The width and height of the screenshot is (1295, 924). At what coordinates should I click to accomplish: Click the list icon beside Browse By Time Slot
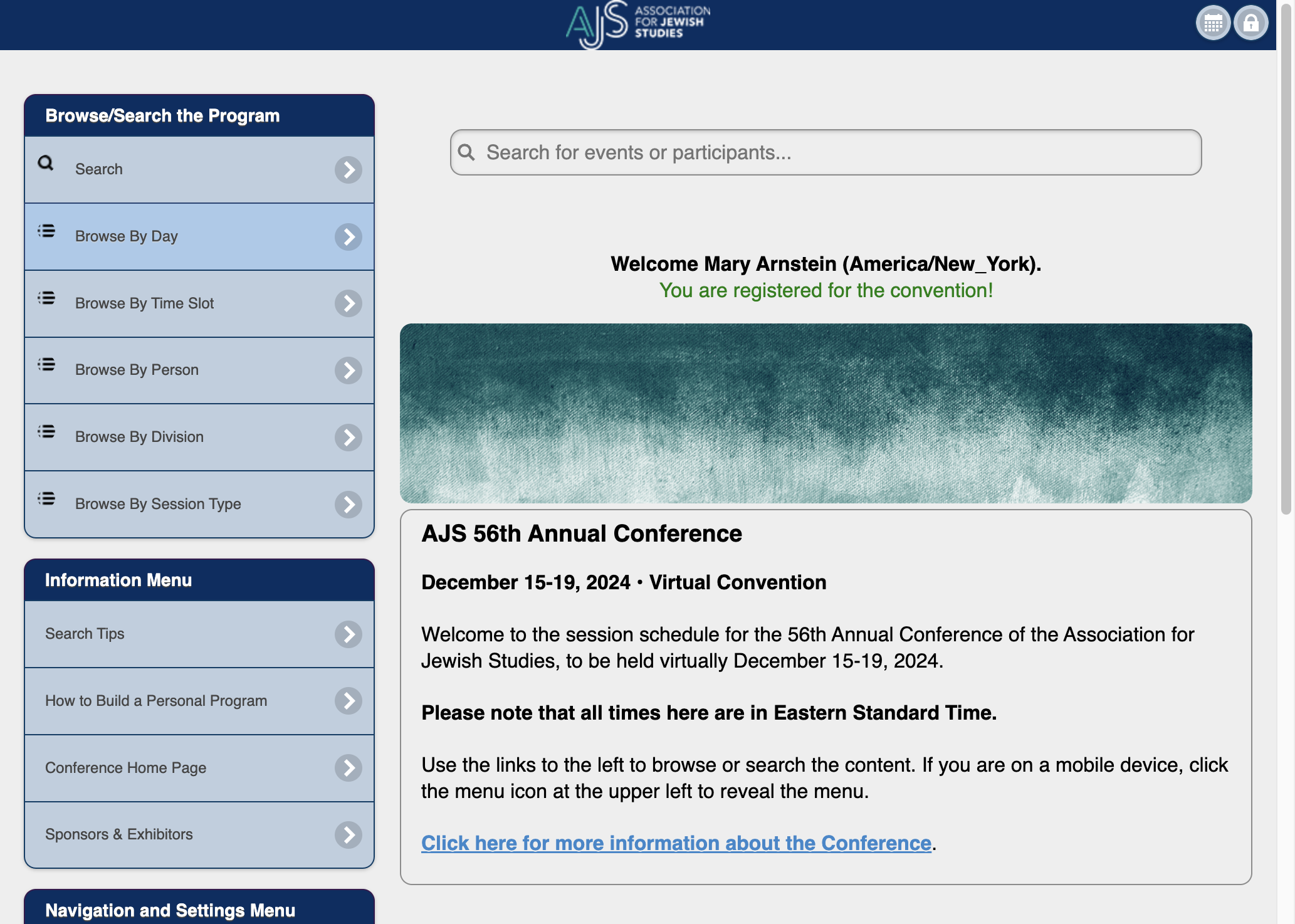tap(46, 298)
